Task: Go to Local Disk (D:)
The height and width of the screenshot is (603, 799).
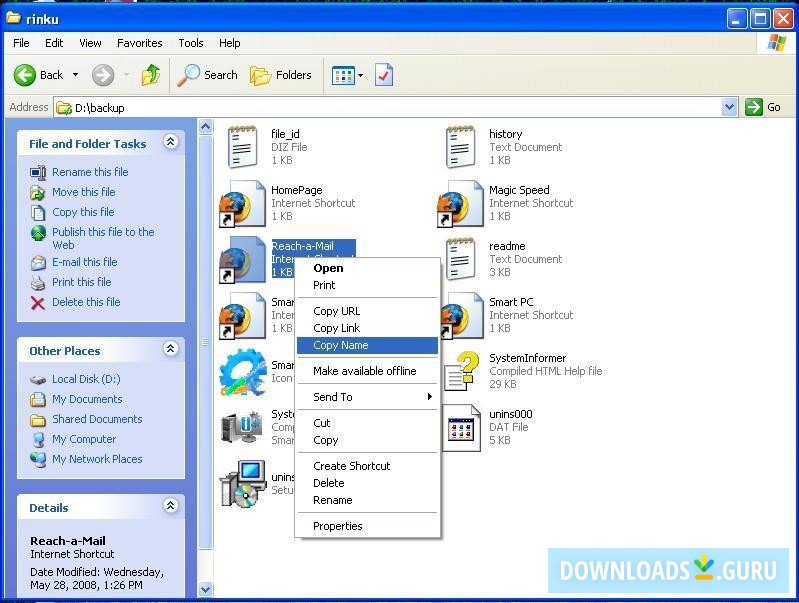Action: (86, 379)
